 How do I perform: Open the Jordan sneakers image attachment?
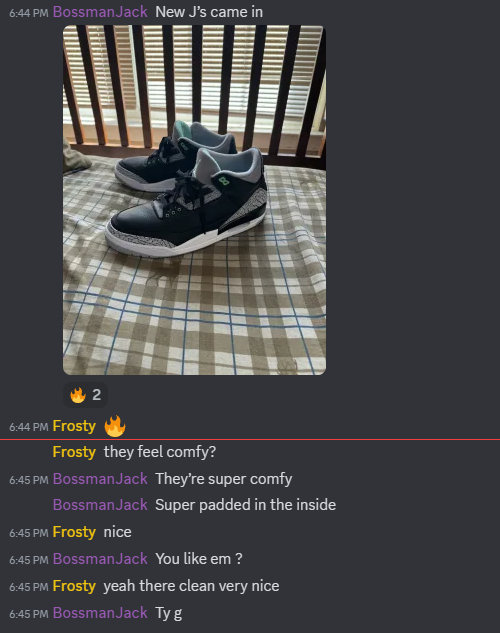[195, 200]
